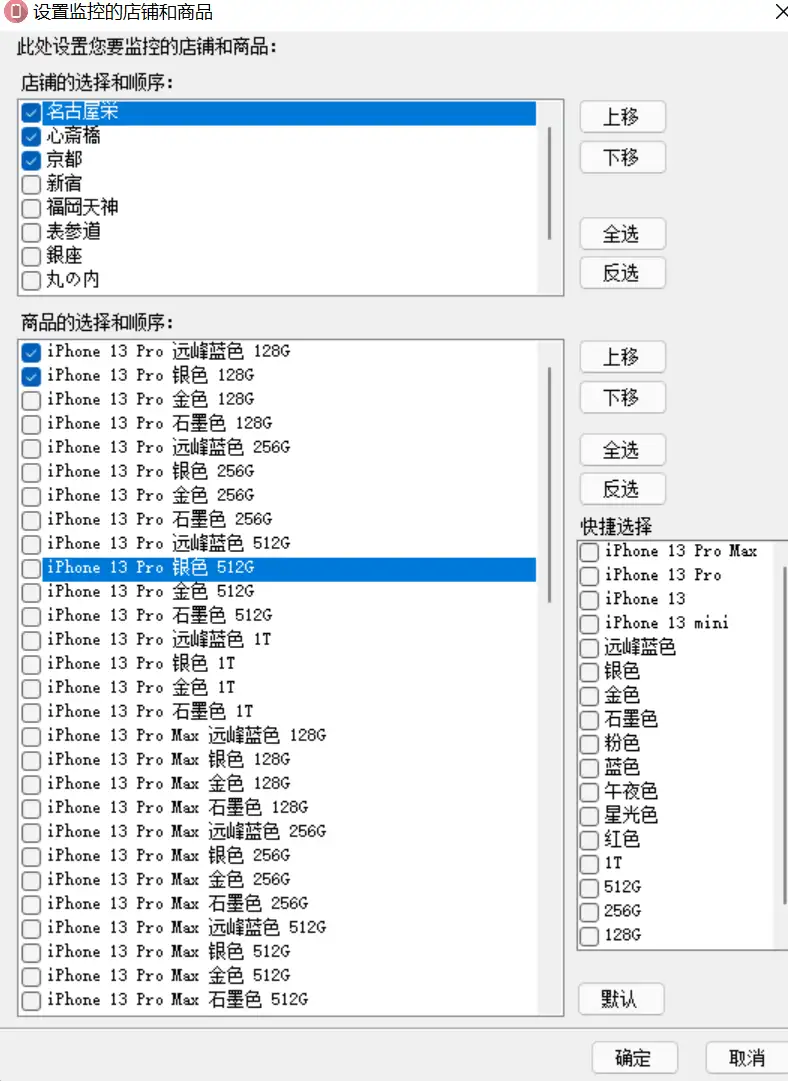Move selected product down with 下移 button
Screen dimensions: 788x1081
coord(623,398)
